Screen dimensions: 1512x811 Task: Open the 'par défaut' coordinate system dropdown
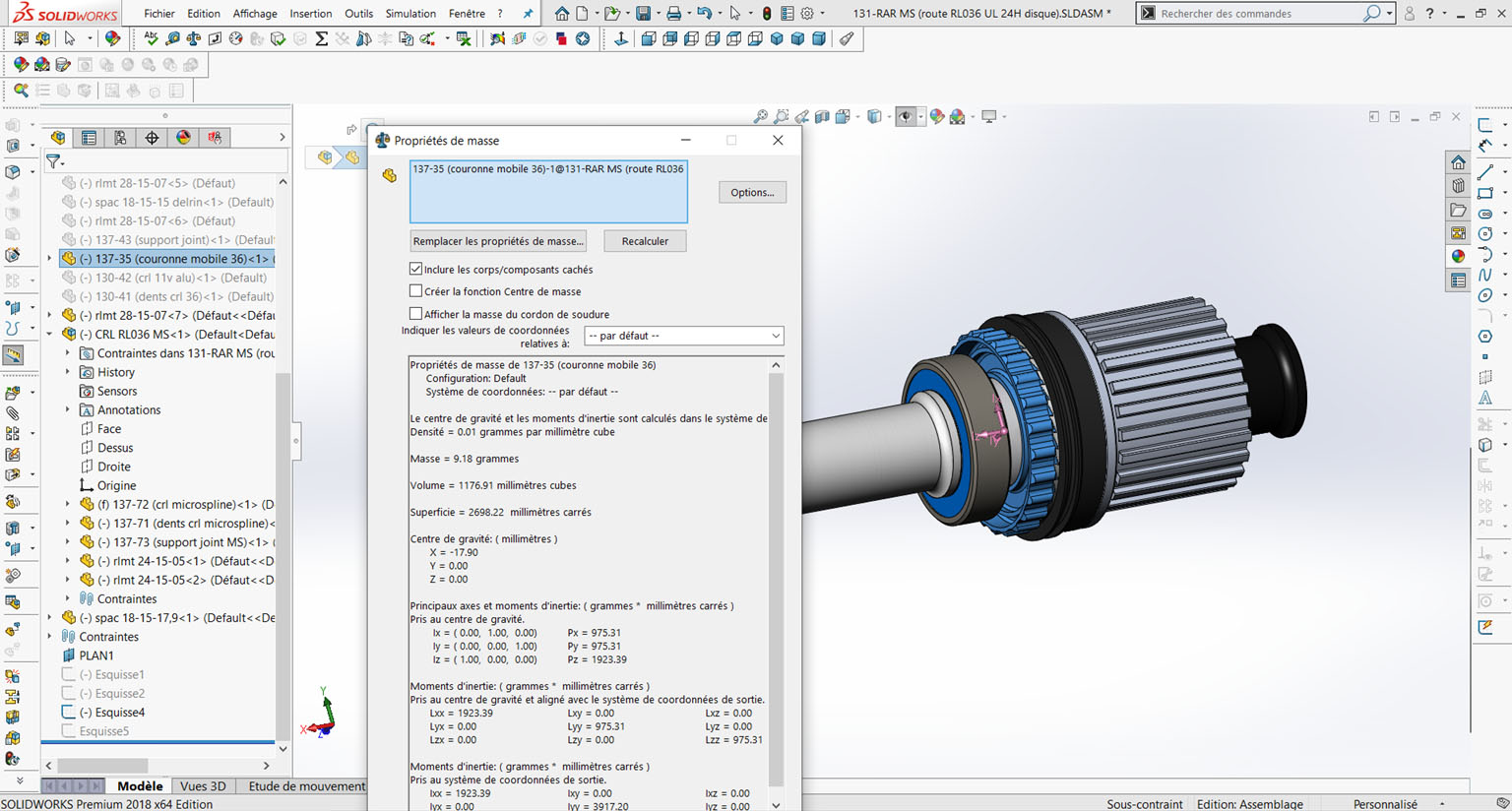tap(684, 336)
